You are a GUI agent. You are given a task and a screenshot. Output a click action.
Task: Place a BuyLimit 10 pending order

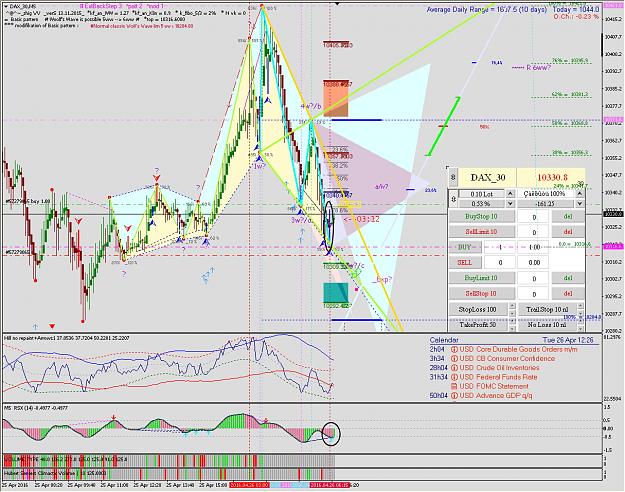coord(482,278)
